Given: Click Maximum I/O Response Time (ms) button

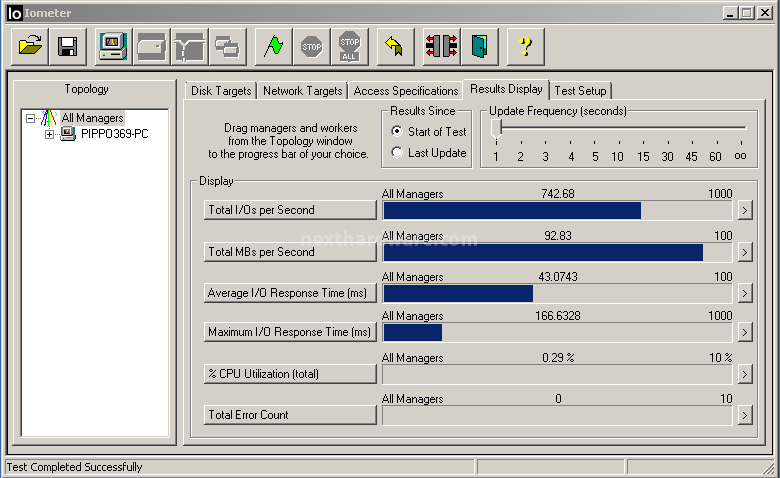Looking at the screenshot, I should (x=290, y=332).
